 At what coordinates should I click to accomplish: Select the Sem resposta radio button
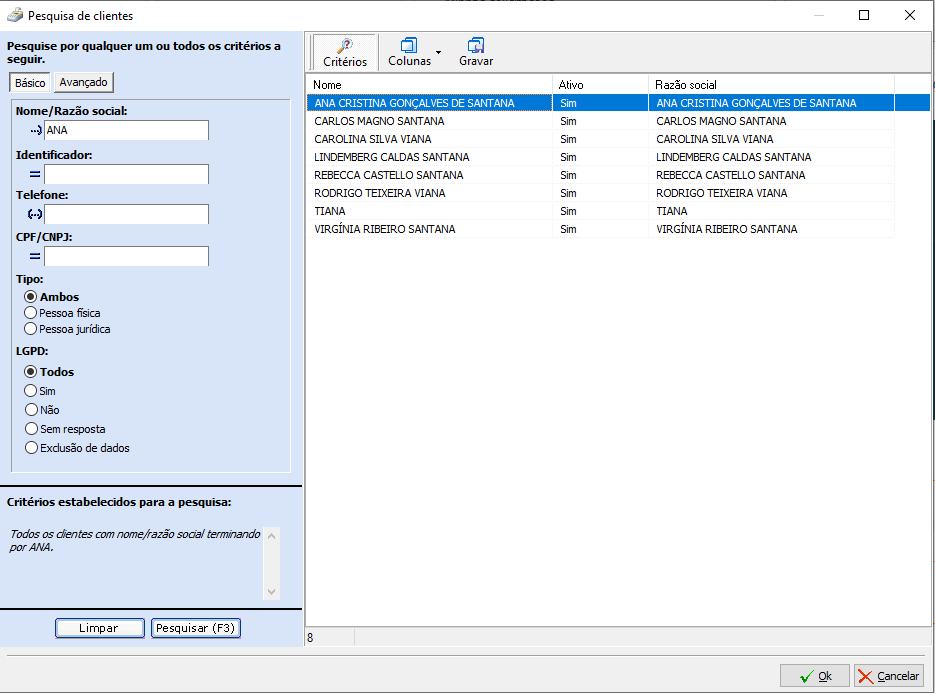pos(31,429)
